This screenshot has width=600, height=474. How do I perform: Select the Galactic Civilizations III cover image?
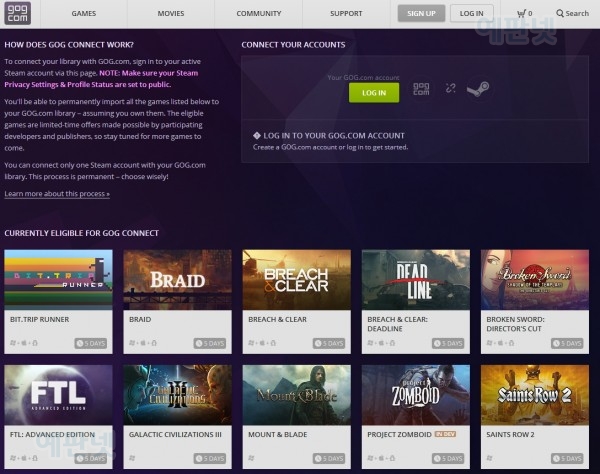178,395
